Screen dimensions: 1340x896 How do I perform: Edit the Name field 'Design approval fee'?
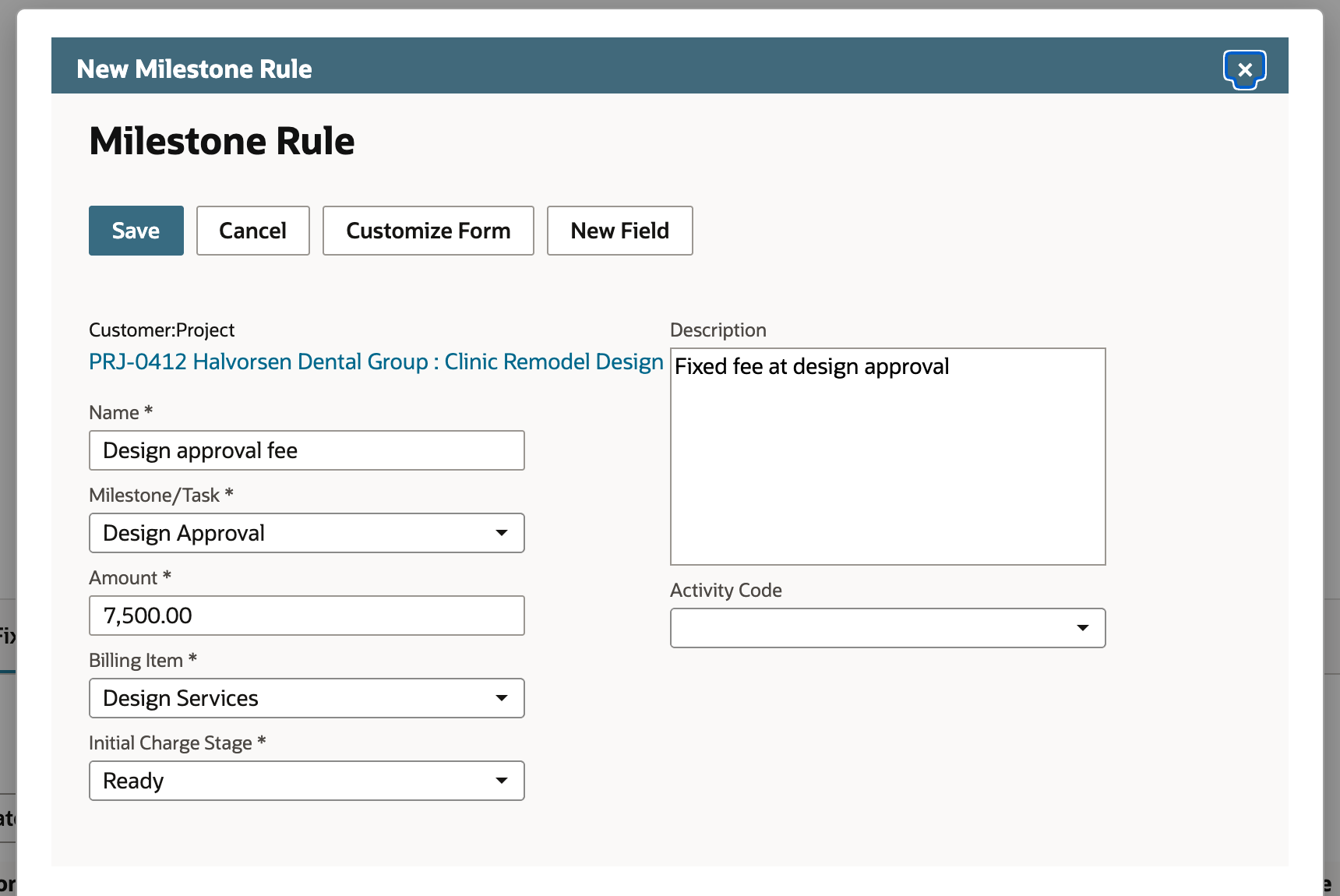tap(307, 450)
